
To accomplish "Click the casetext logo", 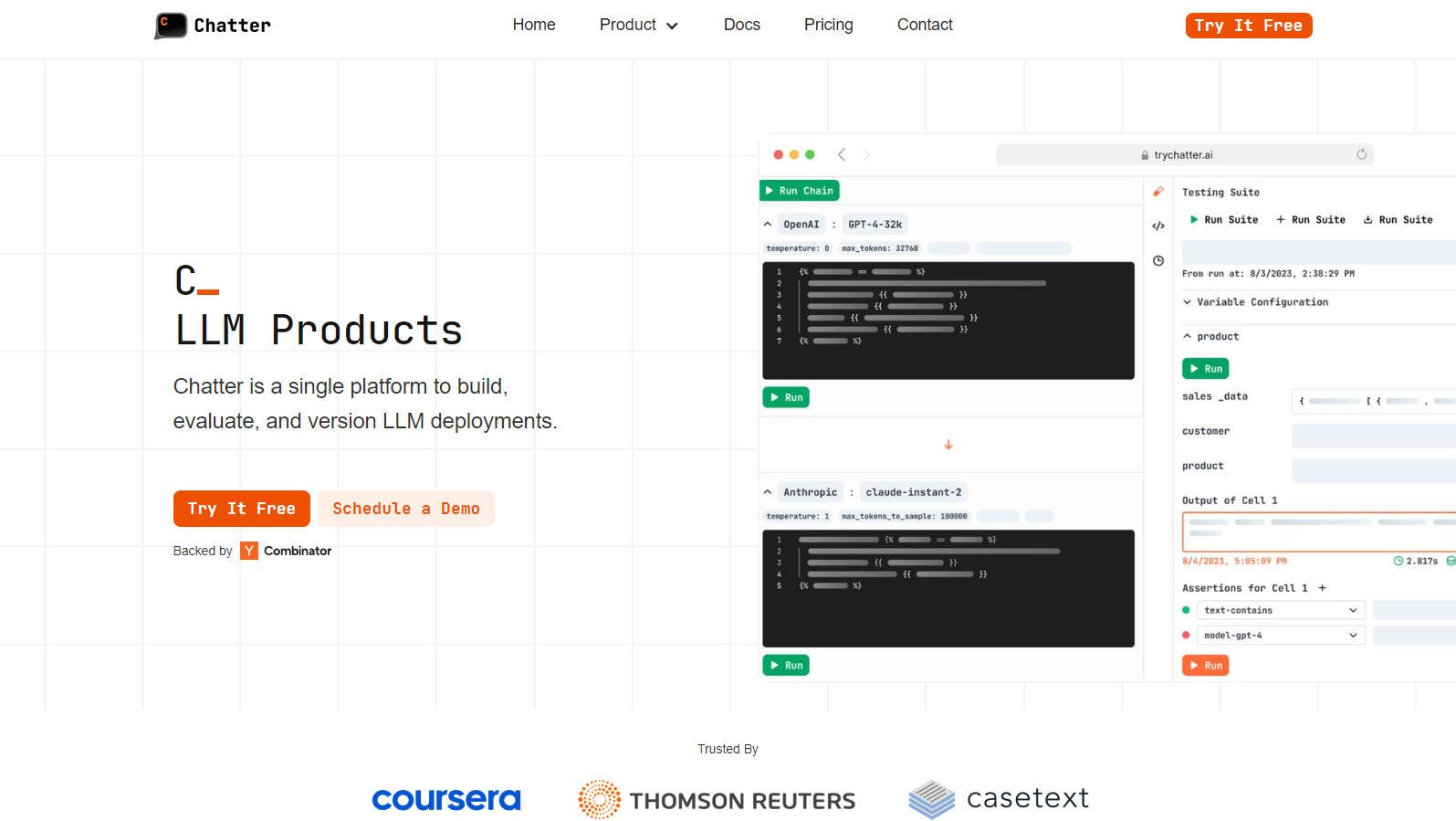I will 999,799.
